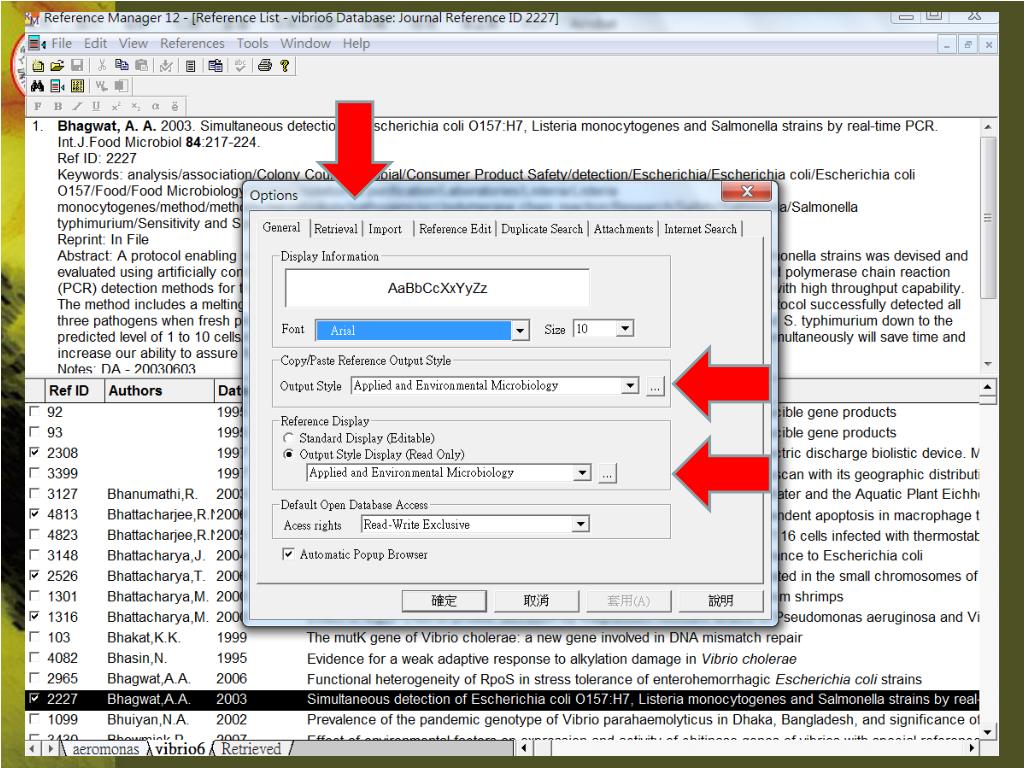Open the Copy/Paste Output Style dropdown

point(630,385)
